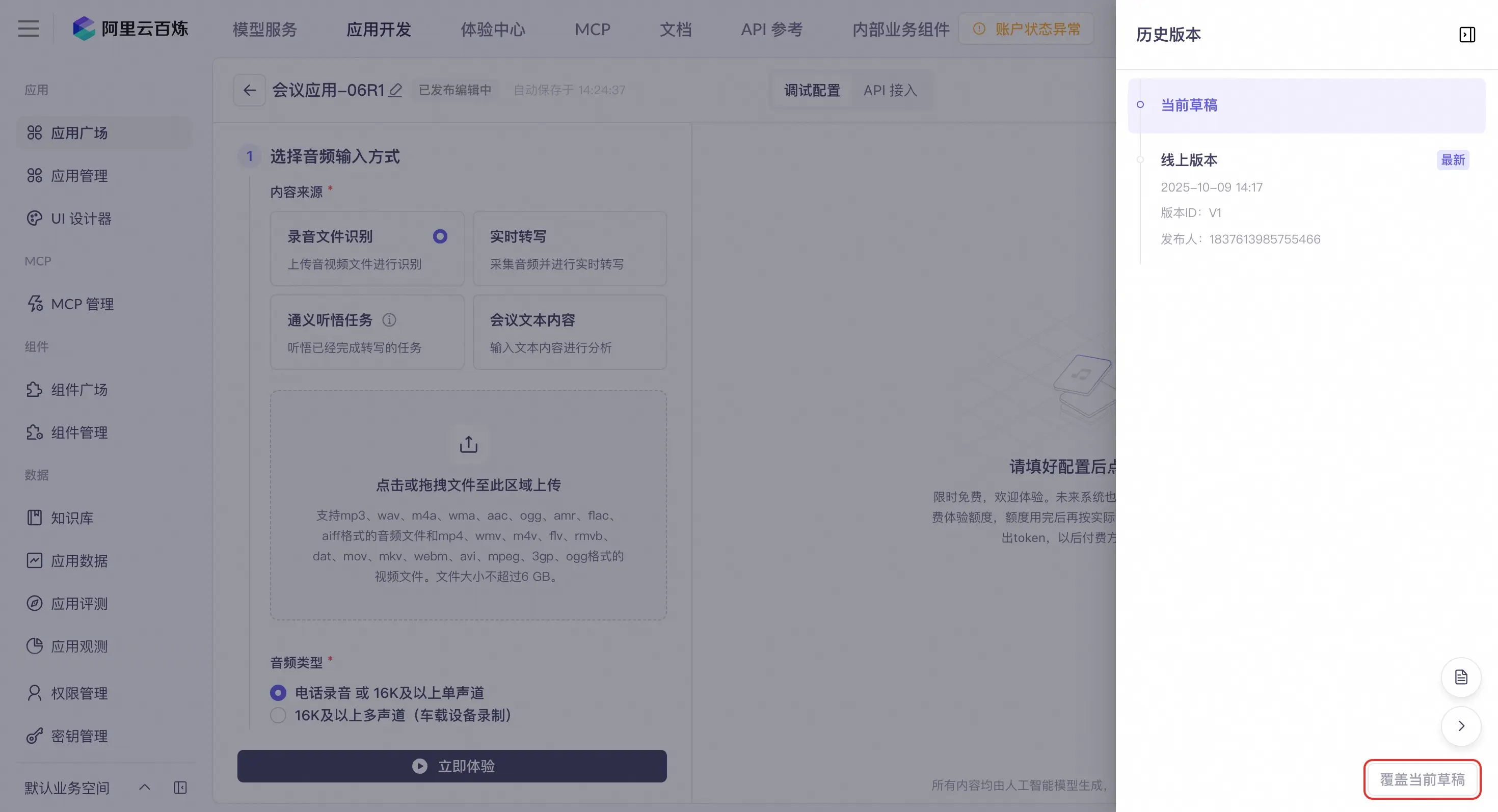Collapse the 历史版本 panel icon
This screenshot has height=812, width=1498.
(x=1466, y=35)
